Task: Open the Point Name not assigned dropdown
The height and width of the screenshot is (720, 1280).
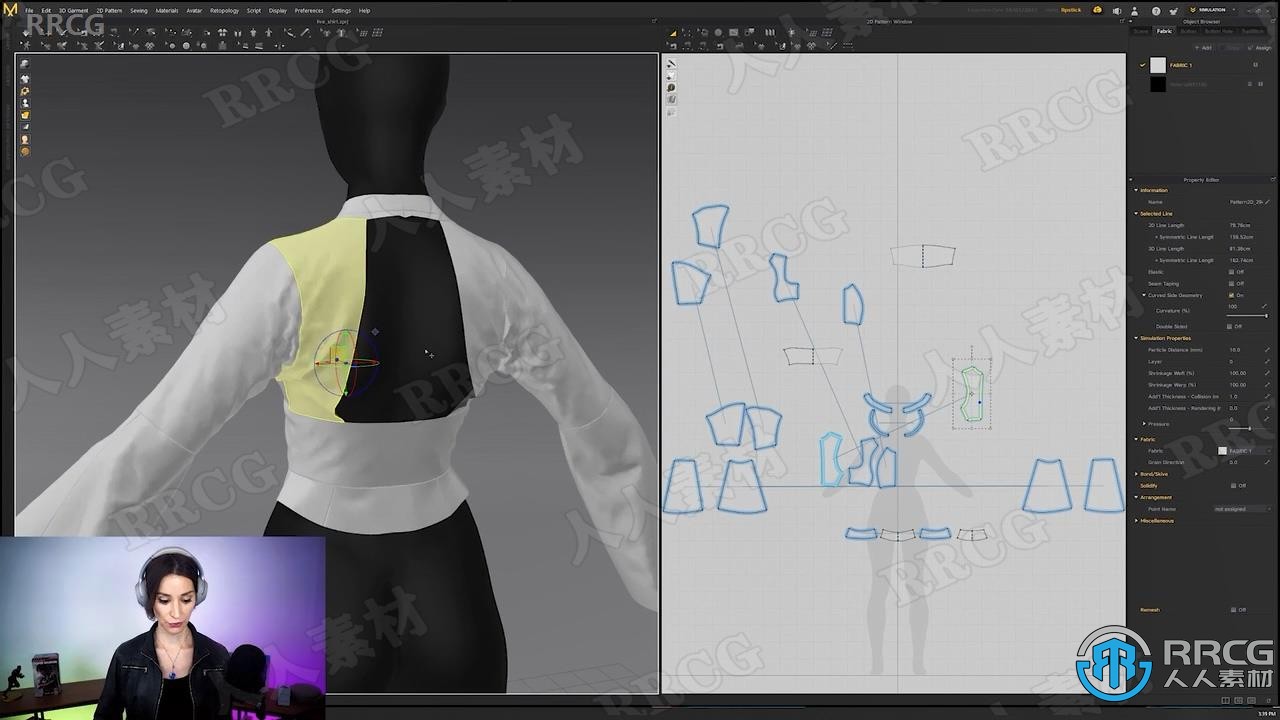Action: [x=1243, y=509]
